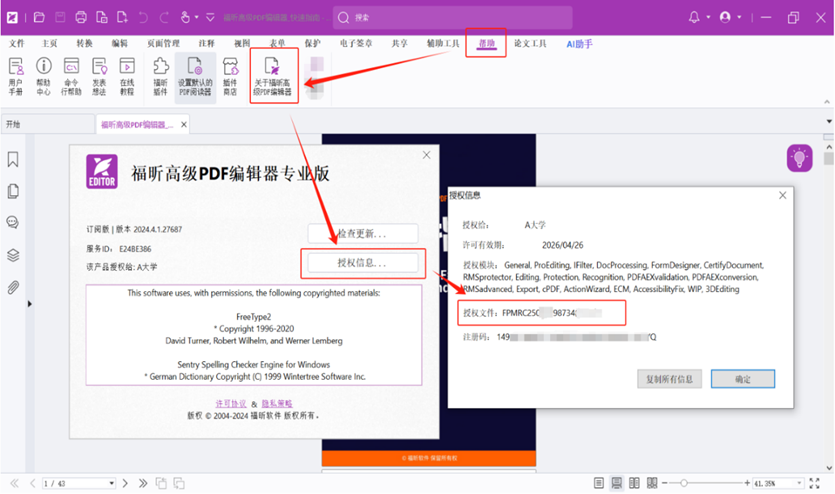Click zoom slider handle

click(684, 483)
